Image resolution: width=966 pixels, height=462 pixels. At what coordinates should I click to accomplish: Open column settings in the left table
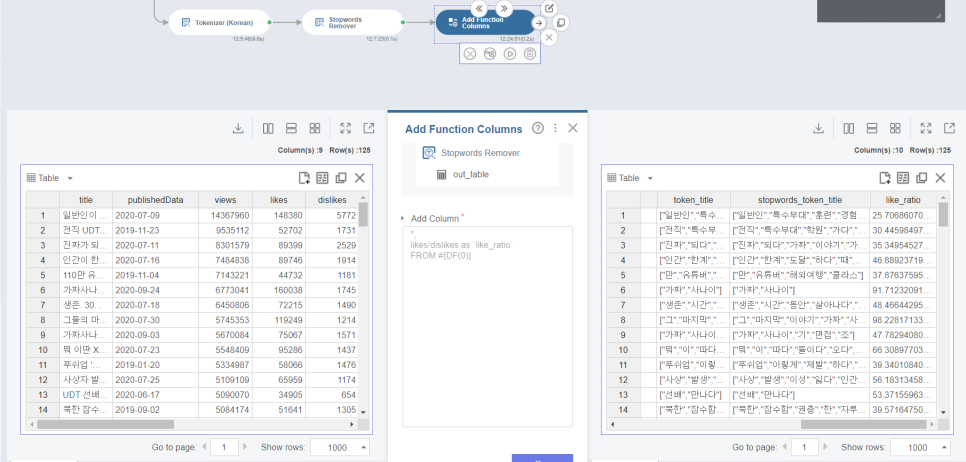[322, 178]
